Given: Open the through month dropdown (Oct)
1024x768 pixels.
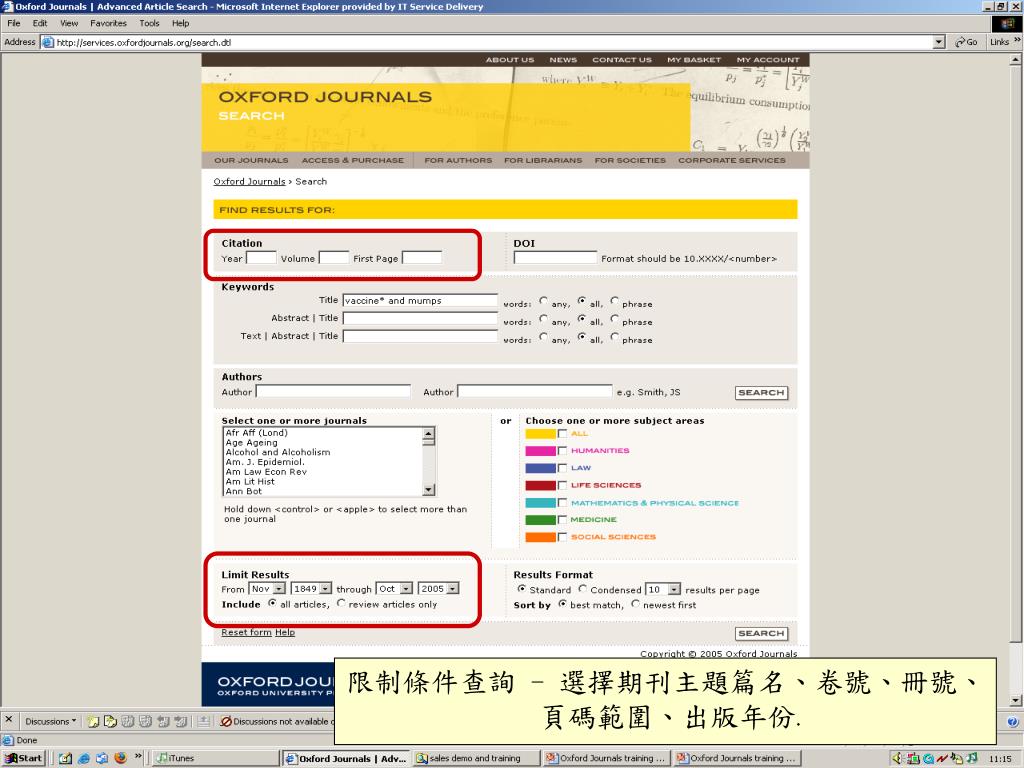Looking at the screenshot, I should click(406, 589).
